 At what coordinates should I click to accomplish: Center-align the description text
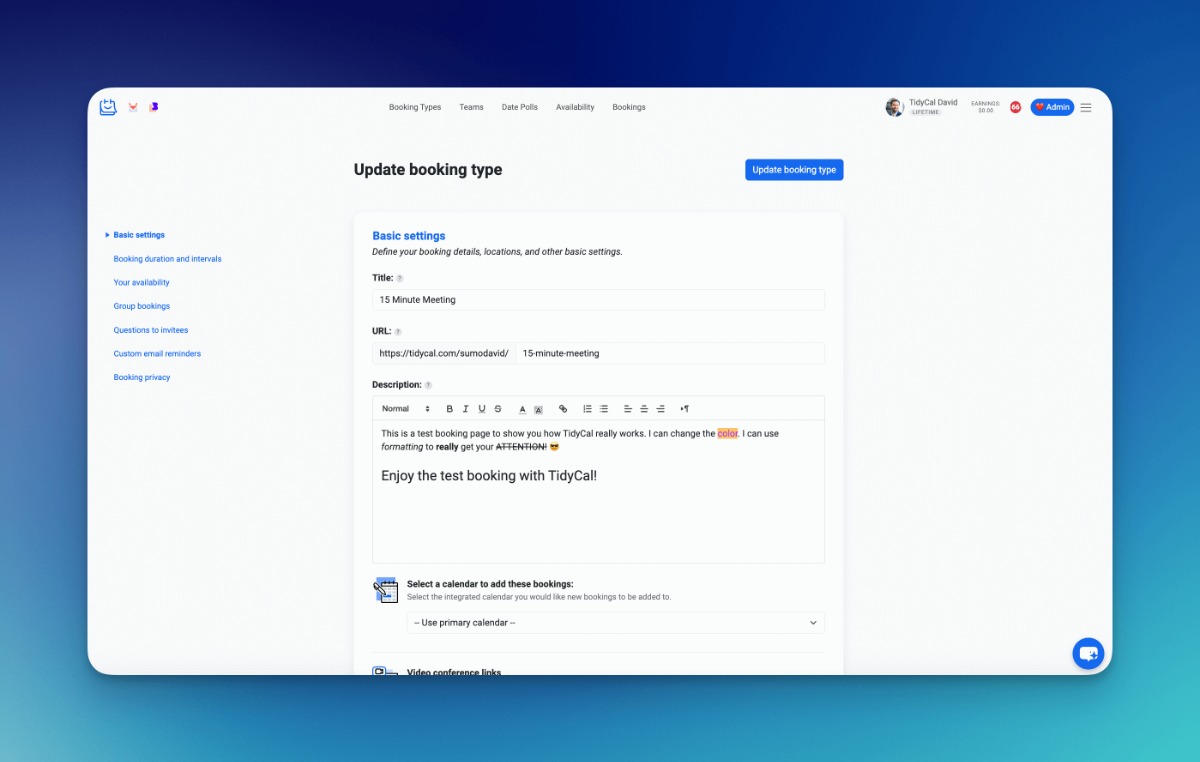(644, 409)
